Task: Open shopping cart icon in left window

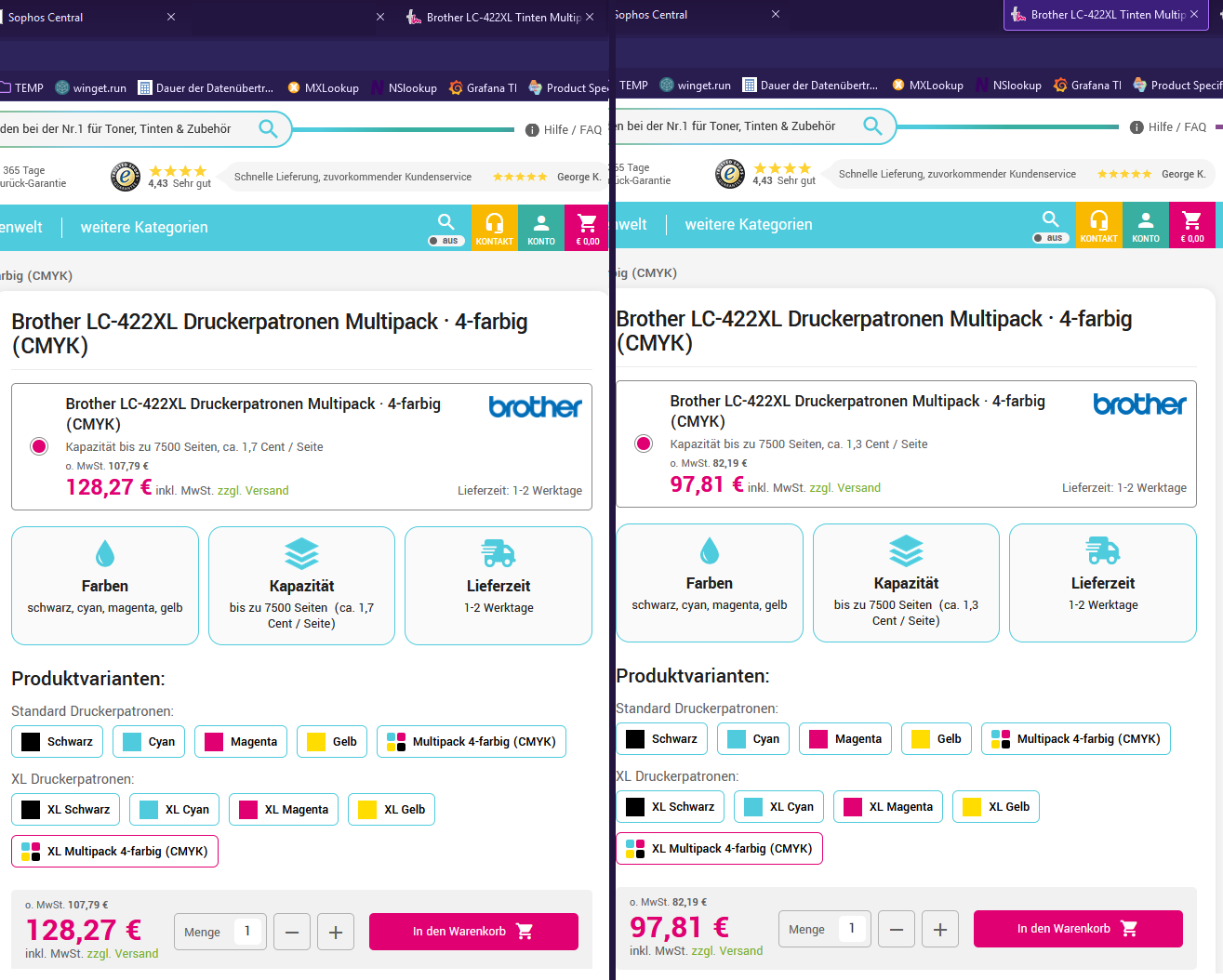Action: pos(587,228)
